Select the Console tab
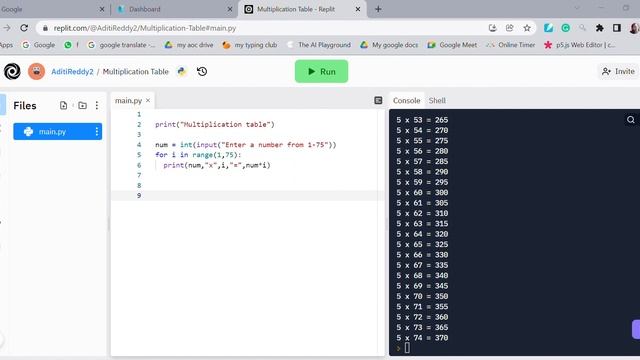This screenshot has width=640, height=360. click(x=407, y=100)
